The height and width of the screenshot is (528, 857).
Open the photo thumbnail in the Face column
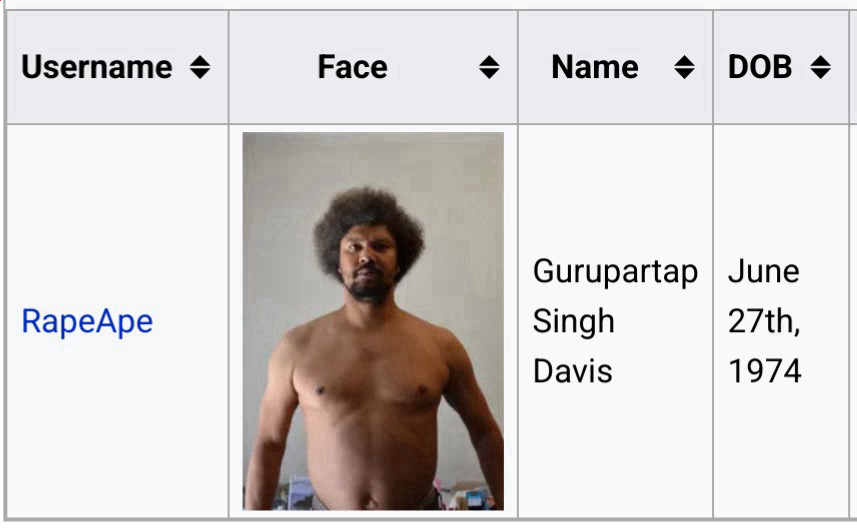click(373, 321)
